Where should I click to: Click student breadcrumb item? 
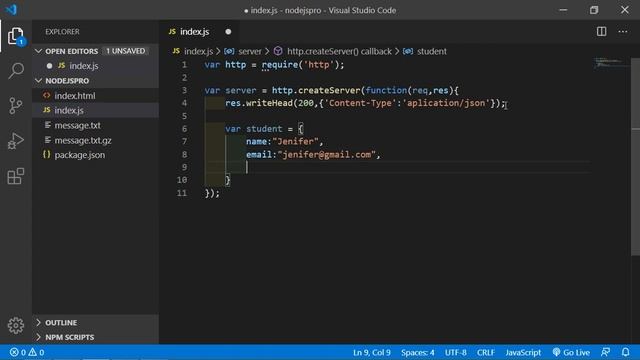pyautogui.click(x=431, y=51)
